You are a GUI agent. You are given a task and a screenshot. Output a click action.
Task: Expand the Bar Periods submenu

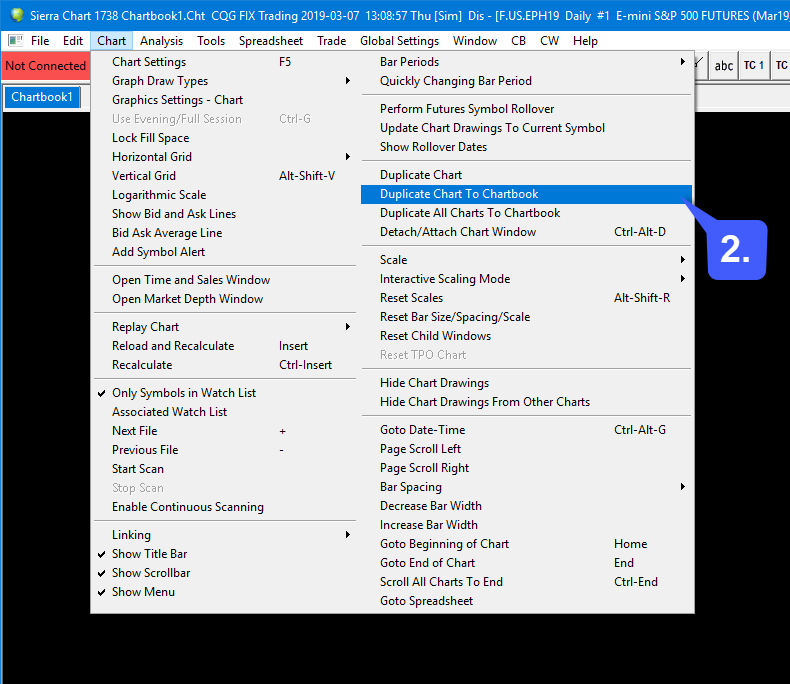(x=526, y=62)
